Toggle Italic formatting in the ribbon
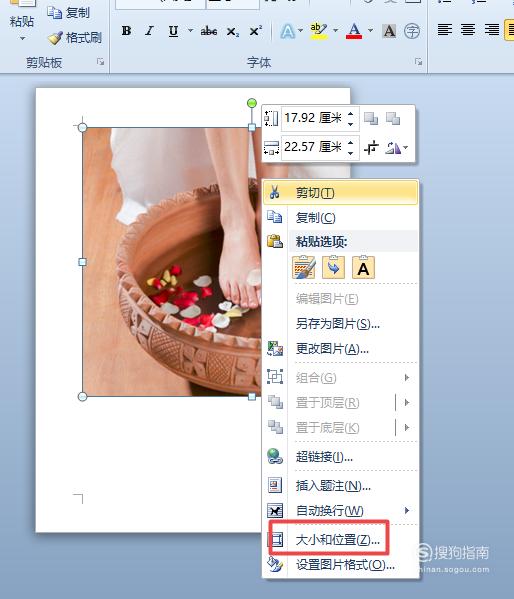Viewport: 514px width, 599px height. pos(149,31)
